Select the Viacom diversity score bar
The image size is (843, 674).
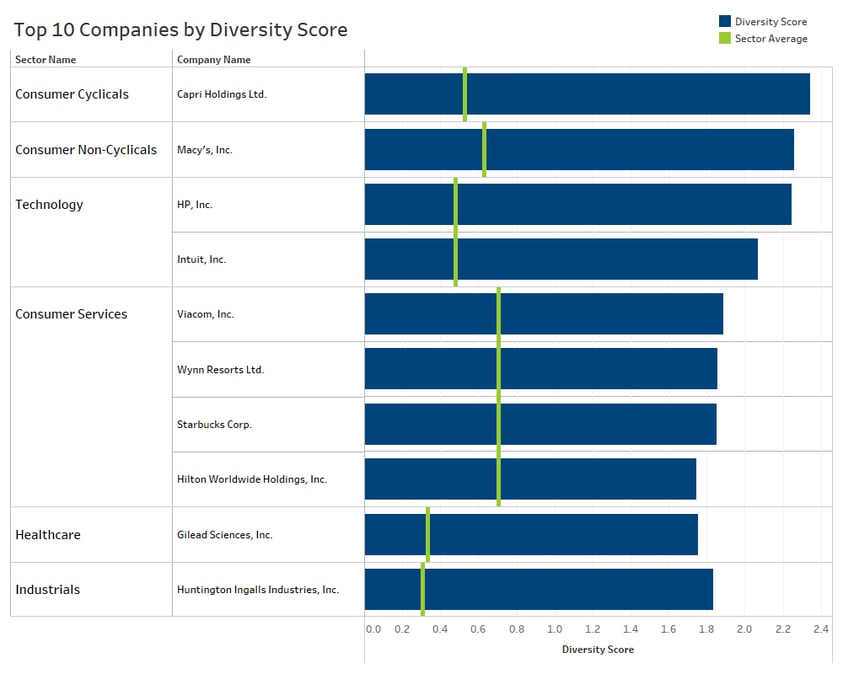coord(544,314)
